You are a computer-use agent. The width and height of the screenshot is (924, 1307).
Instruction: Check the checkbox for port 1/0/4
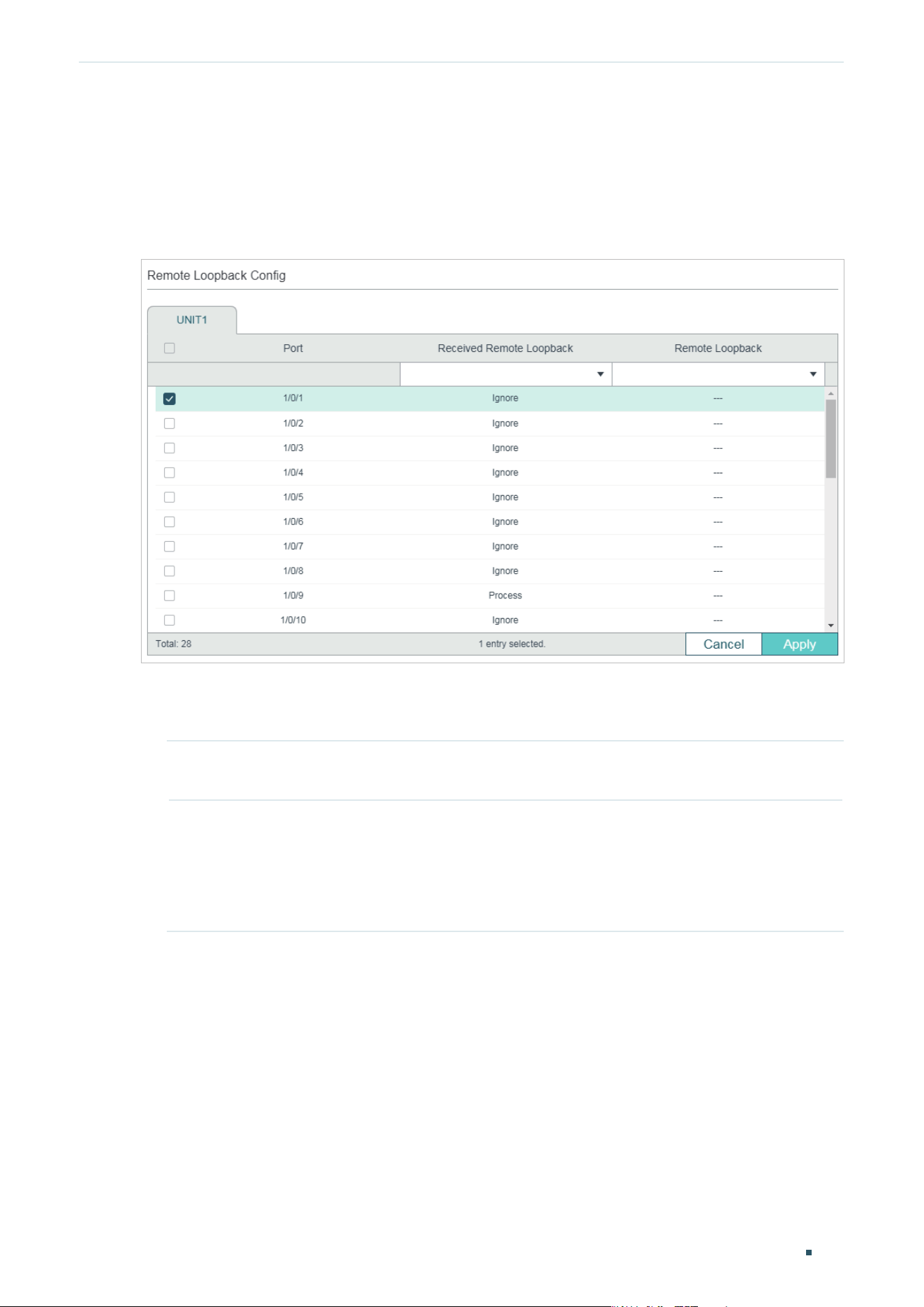tap(169, 473)
